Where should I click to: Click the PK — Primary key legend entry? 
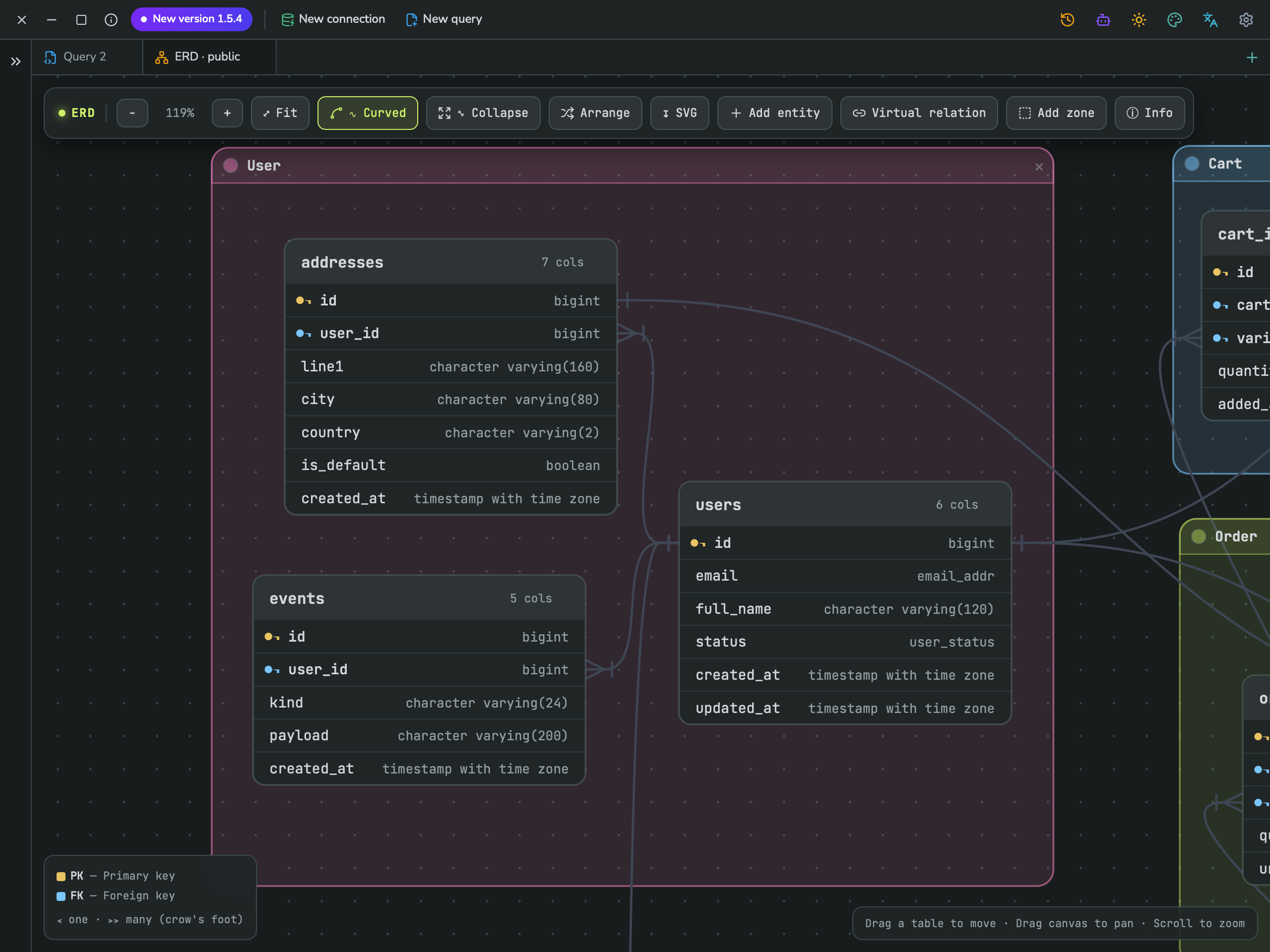pos(116,876)
